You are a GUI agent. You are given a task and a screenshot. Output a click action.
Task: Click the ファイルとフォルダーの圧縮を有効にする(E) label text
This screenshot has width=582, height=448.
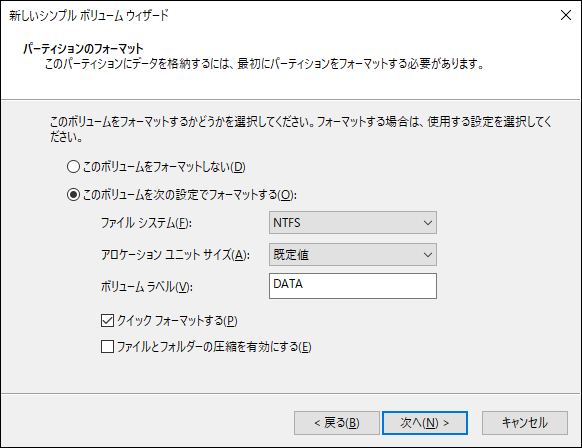(x=214, y=347)
